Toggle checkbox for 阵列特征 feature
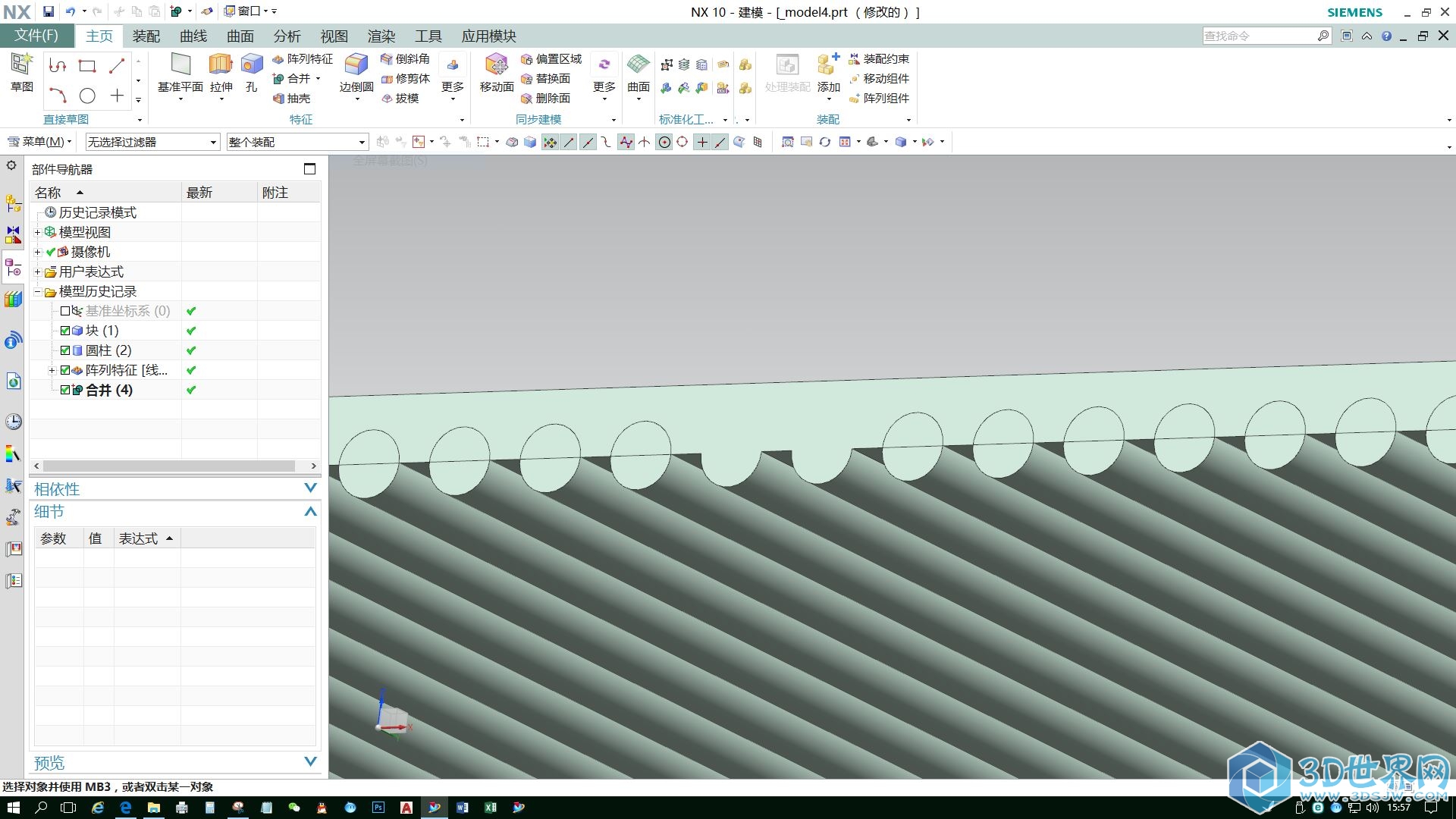The height and width of the screenshot is (819, 1456). pos(65,370)
